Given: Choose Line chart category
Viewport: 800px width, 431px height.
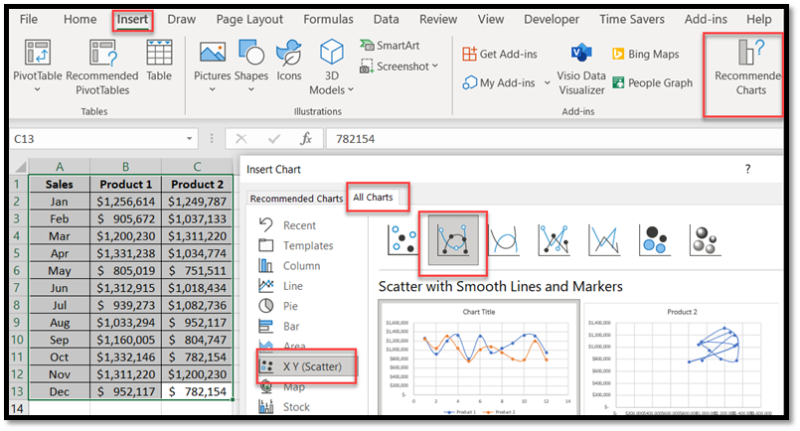Looking at the screenshot, I should (x=281, y=286).
